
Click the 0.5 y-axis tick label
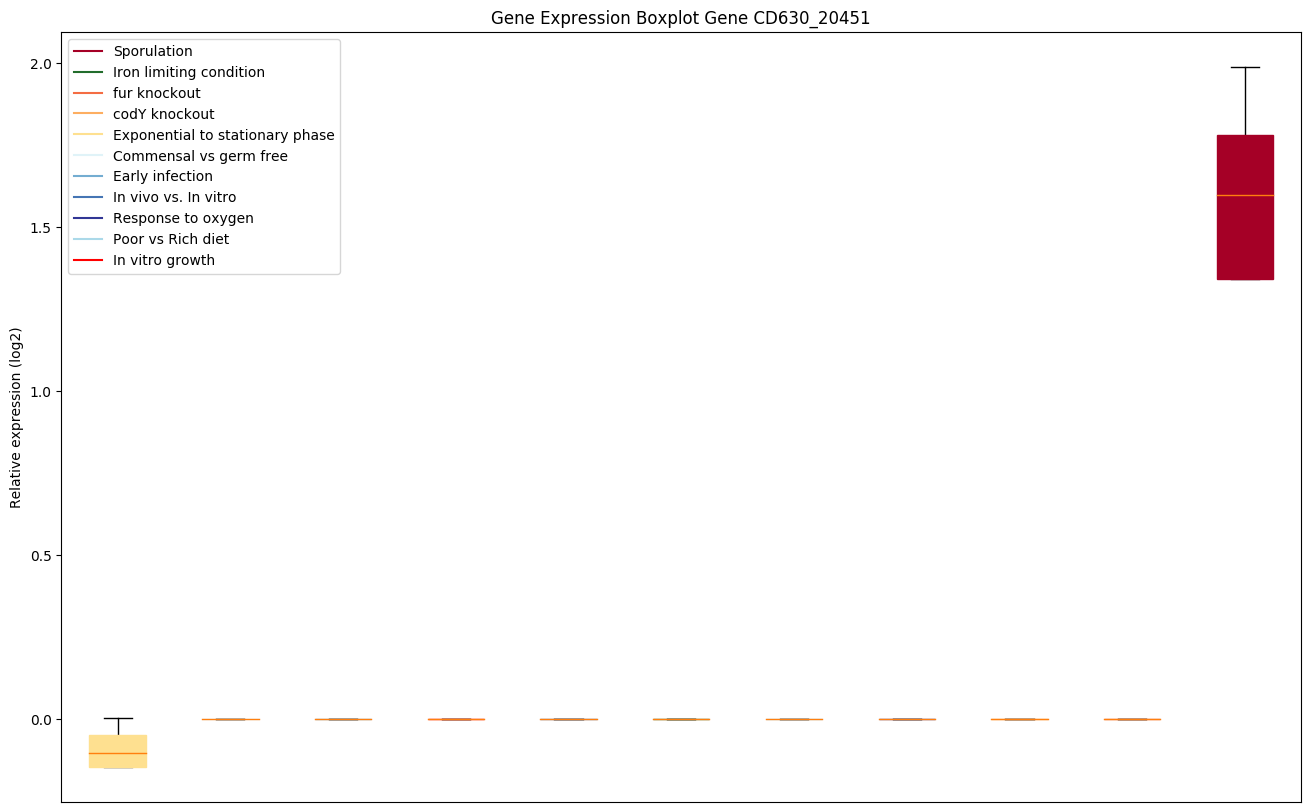[41, 556]
